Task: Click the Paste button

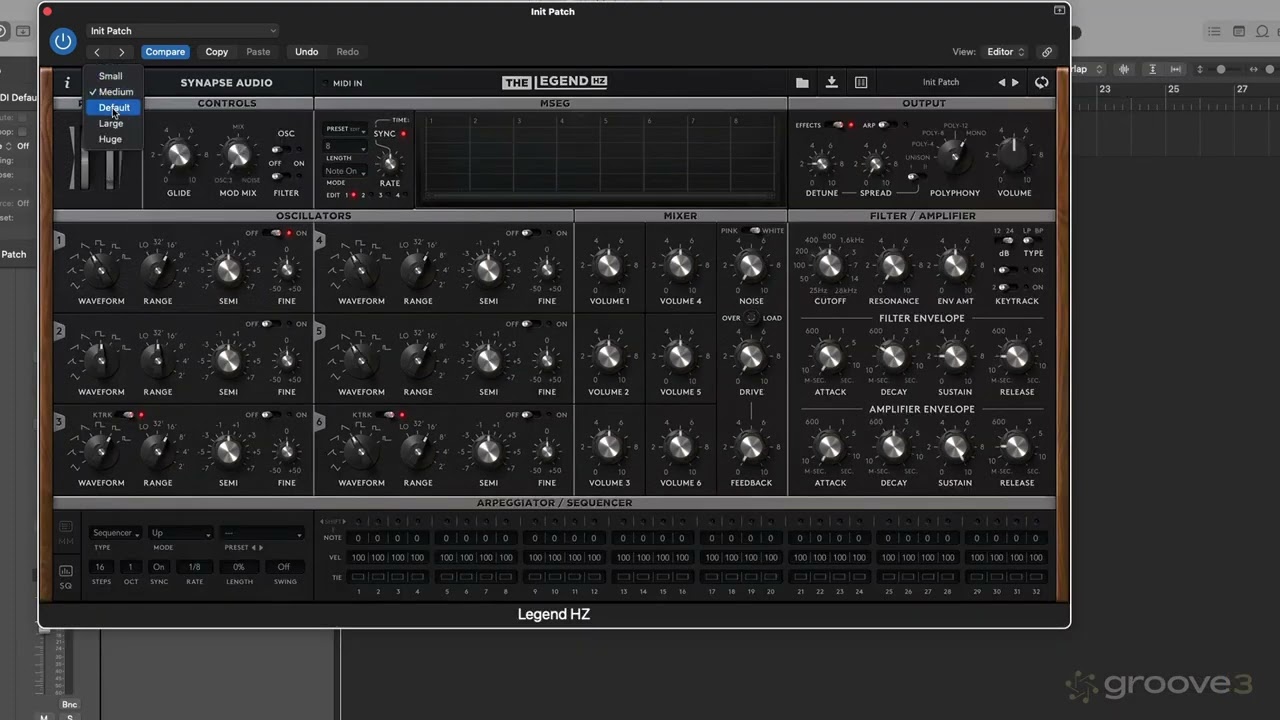Action: [258, 52]
